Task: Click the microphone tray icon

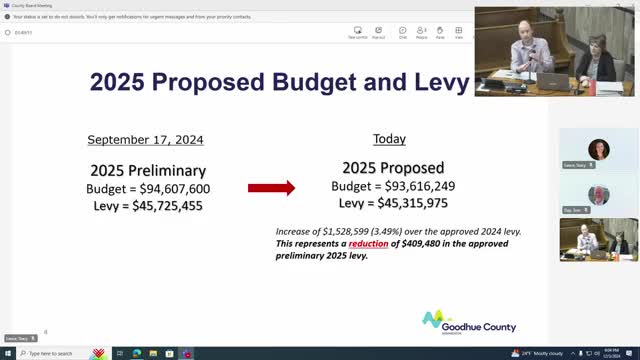Action: click(580, 353)
